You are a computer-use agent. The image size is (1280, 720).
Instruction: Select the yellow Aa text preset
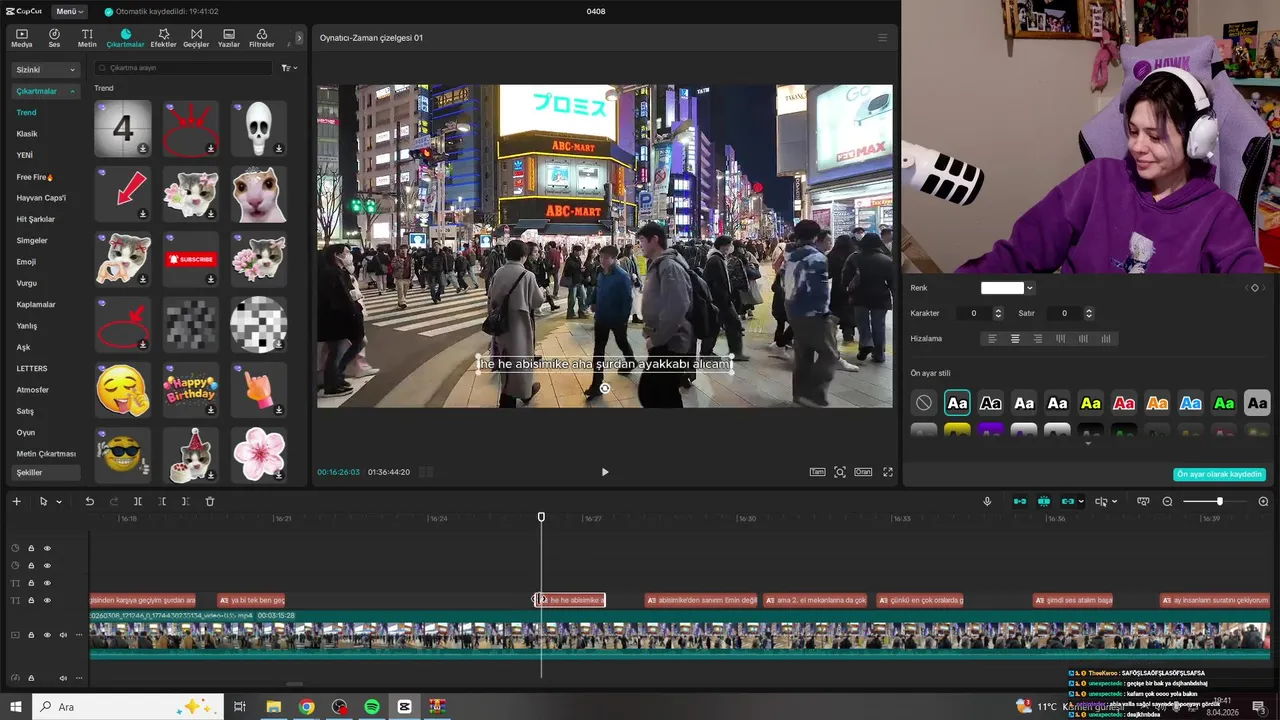point(1091,403)
